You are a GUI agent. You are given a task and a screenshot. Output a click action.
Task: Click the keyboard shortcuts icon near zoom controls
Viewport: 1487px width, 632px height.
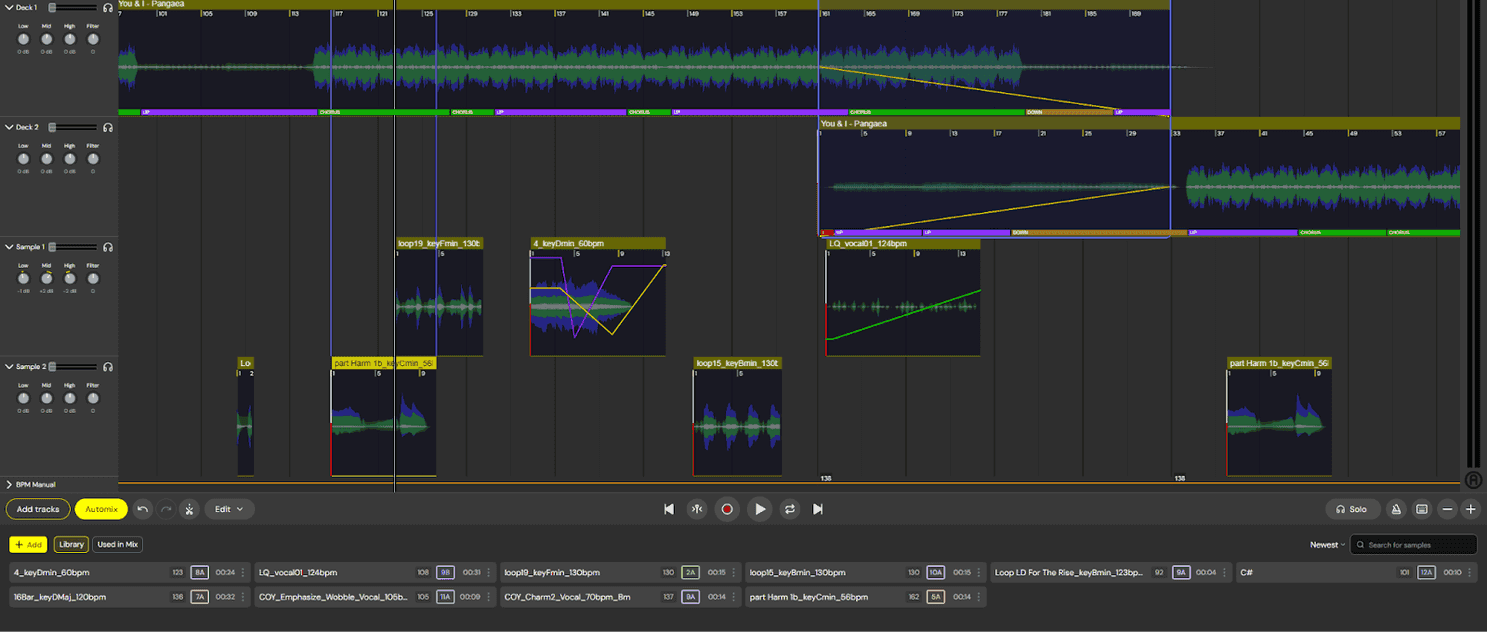pos(1421,509)
